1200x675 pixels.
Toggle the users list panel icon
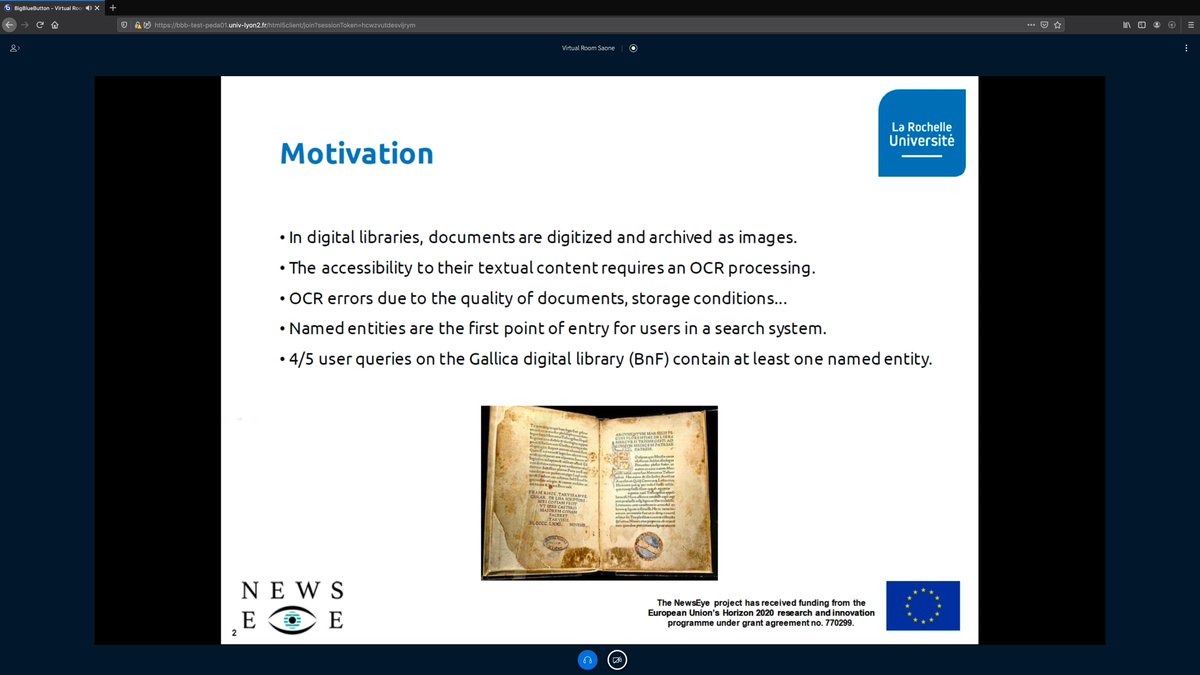click(x=14, y=47)
